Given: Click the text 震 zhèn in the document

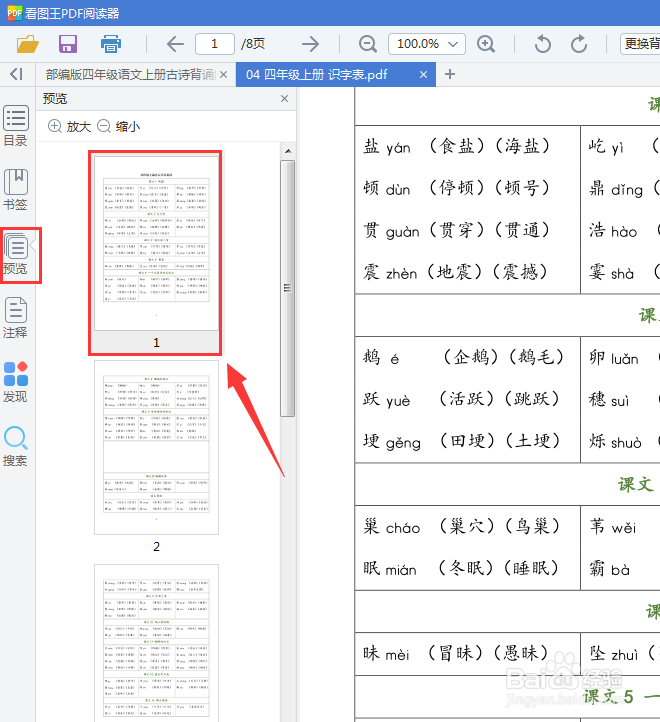Looking at the screenshot, I should (x=390, y=273).
